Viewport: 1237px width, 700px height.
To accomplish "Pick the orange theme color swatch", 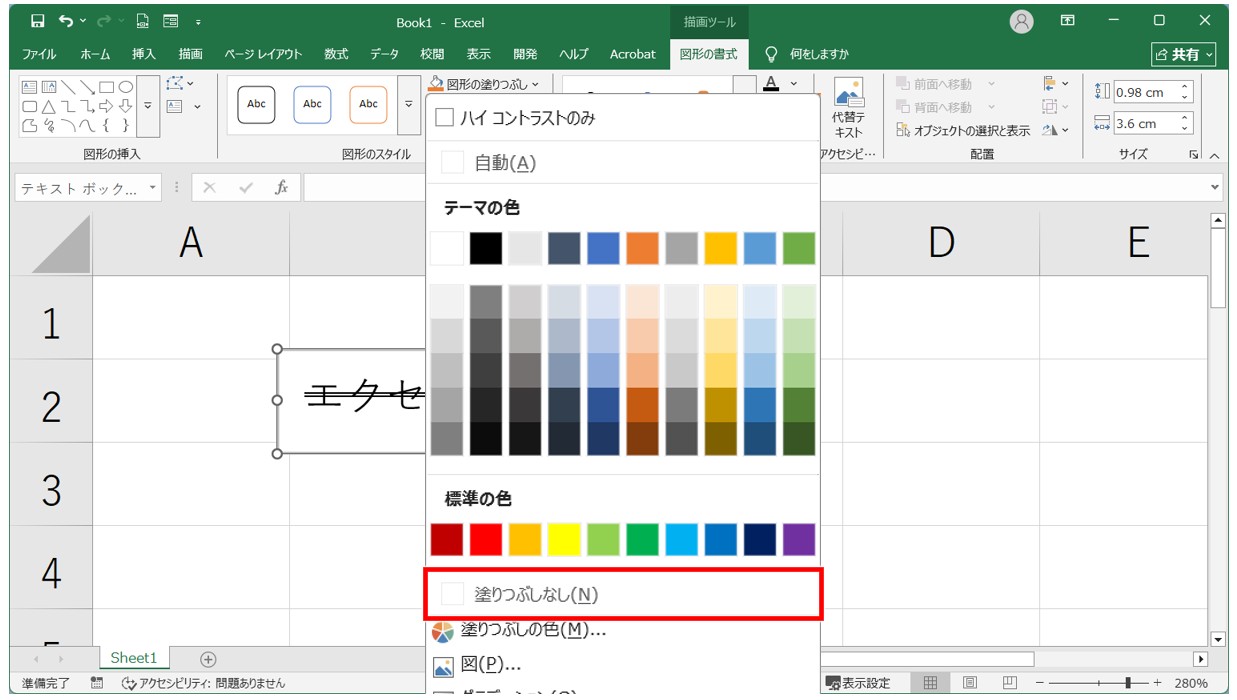I will click(x=643, y=248).
